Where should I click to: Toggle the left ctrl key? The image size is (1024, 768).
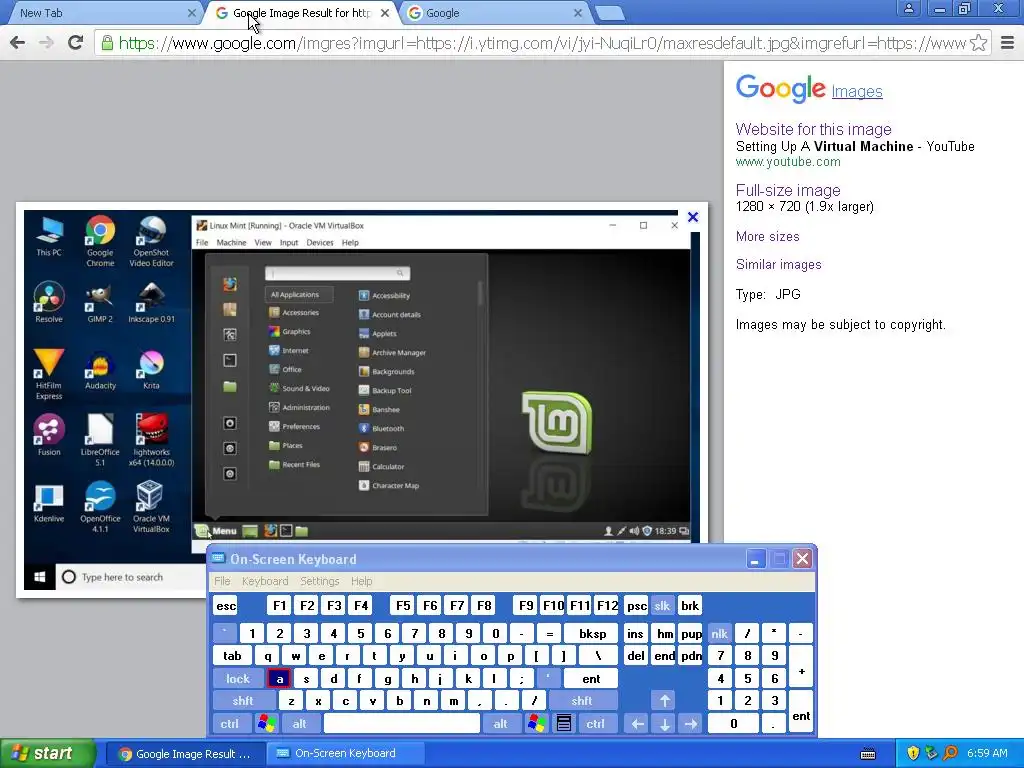pos(229,724)
